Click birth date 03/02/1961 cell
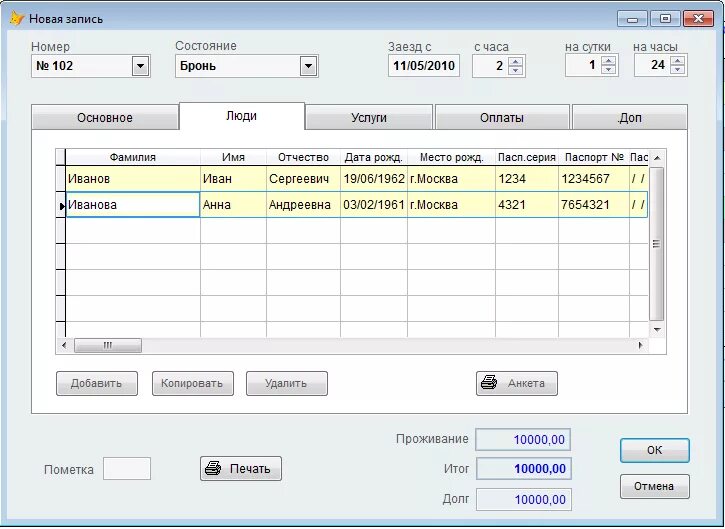725x529 pixels. click(374, 204)
